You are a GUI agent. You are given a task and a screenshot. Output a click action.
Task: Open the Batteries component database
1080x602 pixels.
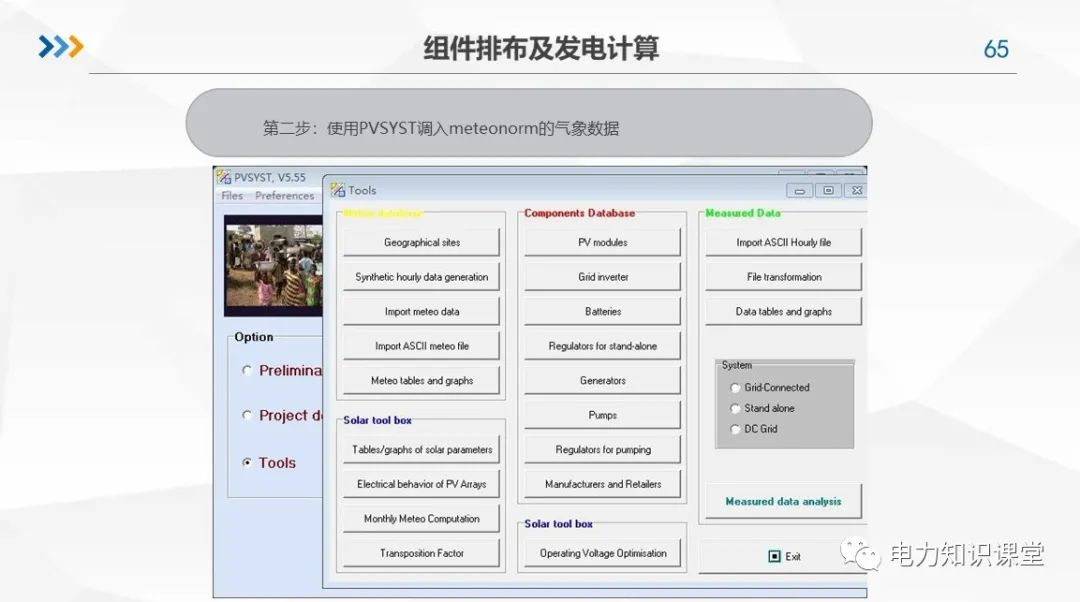click(602, 310)
